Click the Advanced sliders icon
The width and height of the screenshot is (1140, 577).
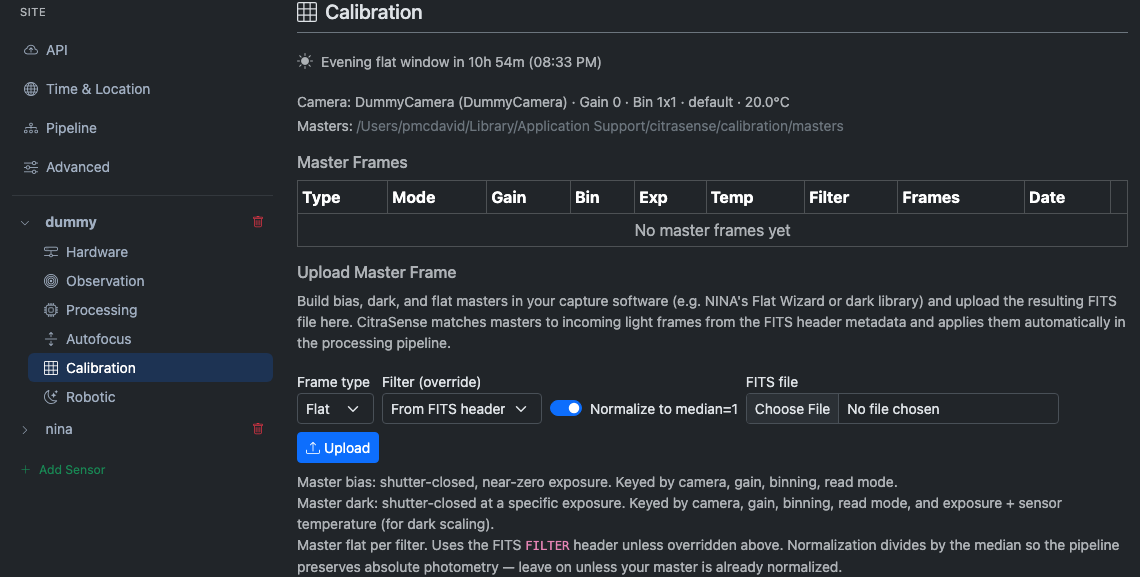point(31,167)
